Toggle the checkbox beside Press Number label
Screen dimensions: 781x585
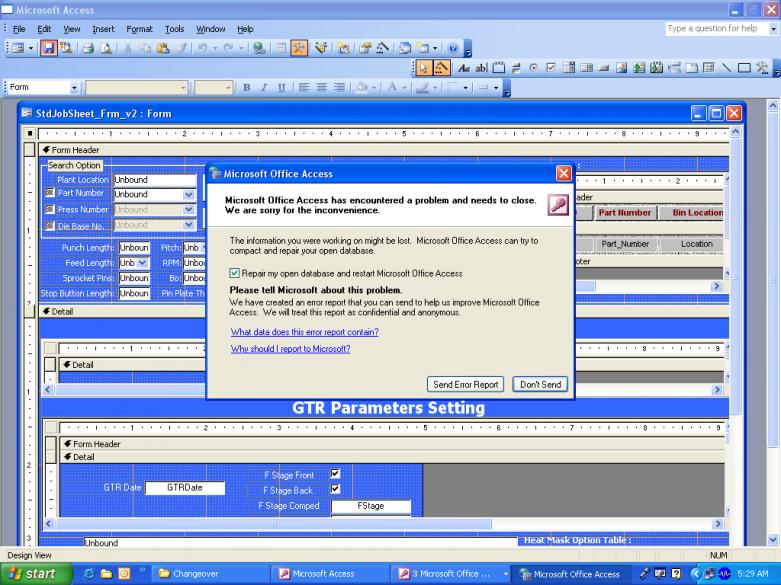point(49,209)
